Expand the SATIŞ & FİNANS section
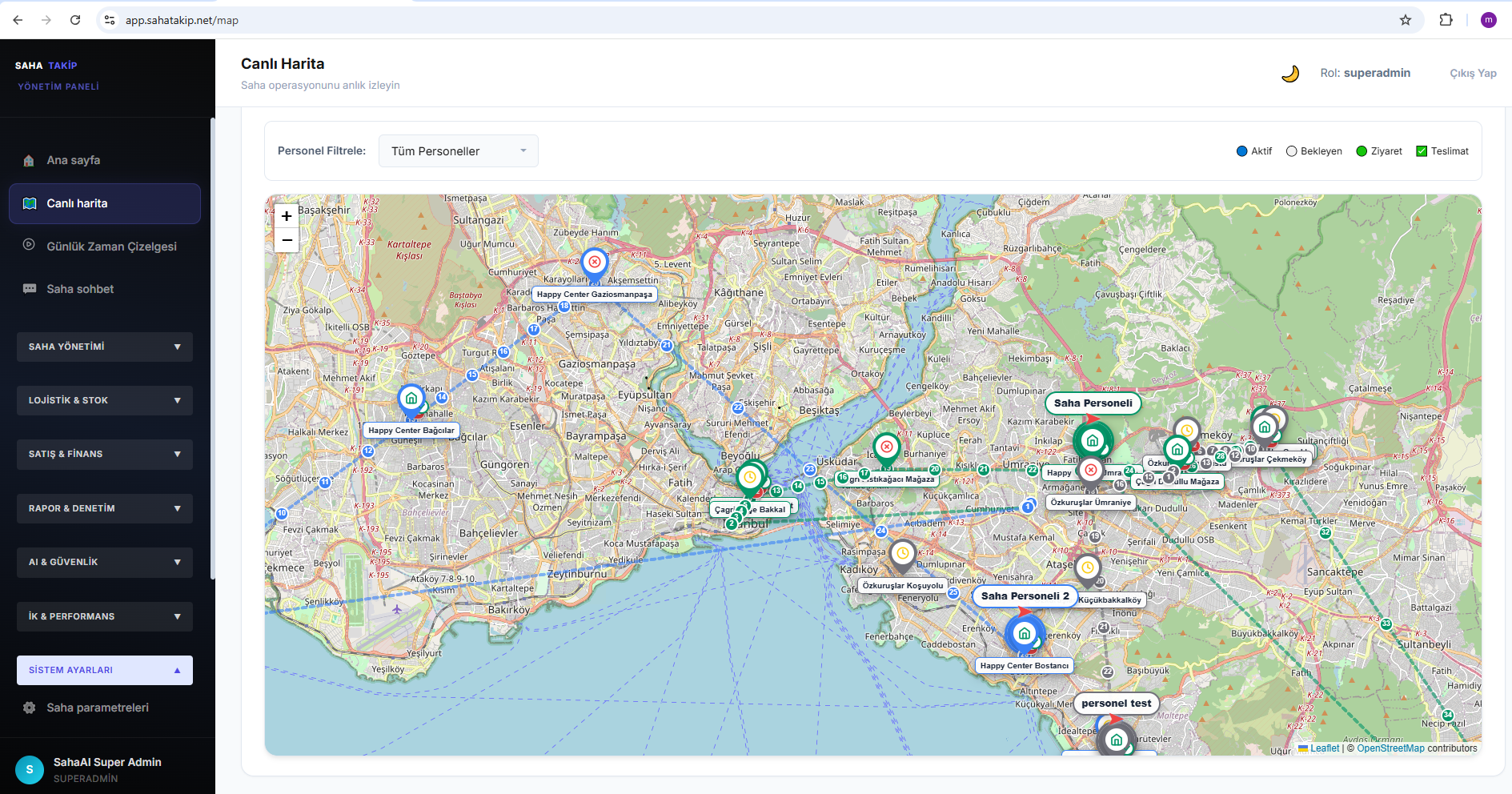Screen dimensions: 1512x794 click(105, 454)
